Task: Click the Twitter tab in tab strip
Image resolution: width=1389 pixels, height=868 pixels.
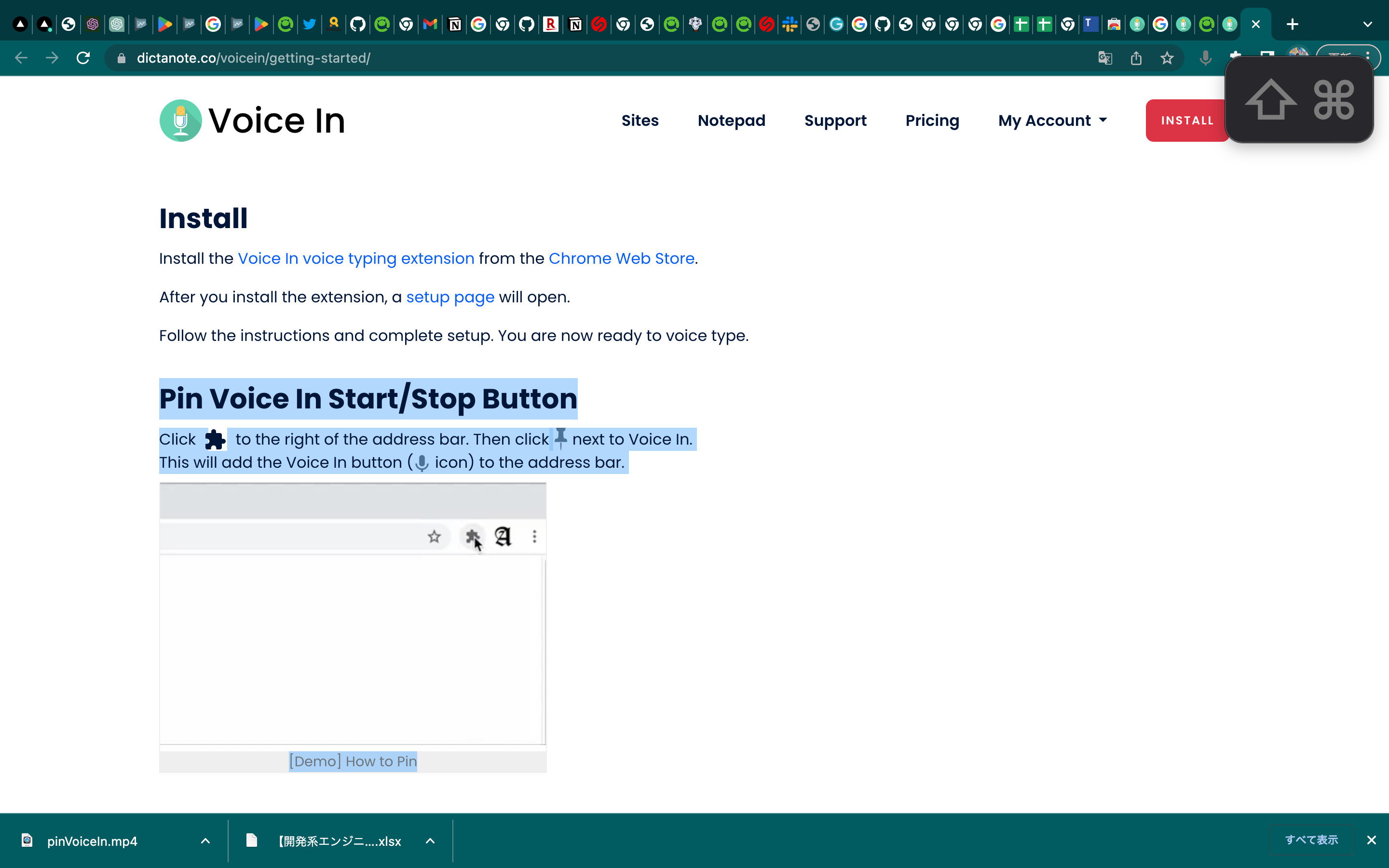Action: pos(309,24)
